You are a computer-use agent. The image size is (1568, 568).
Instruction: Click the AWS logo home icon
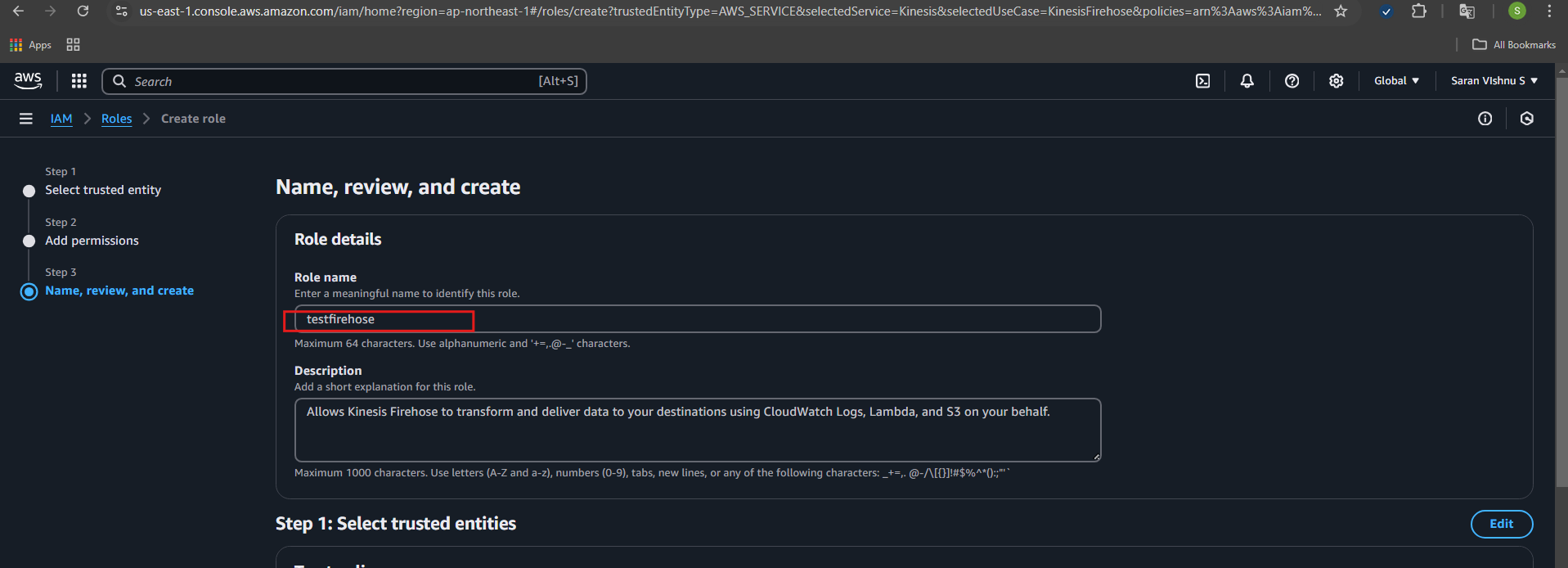(28, 80)
